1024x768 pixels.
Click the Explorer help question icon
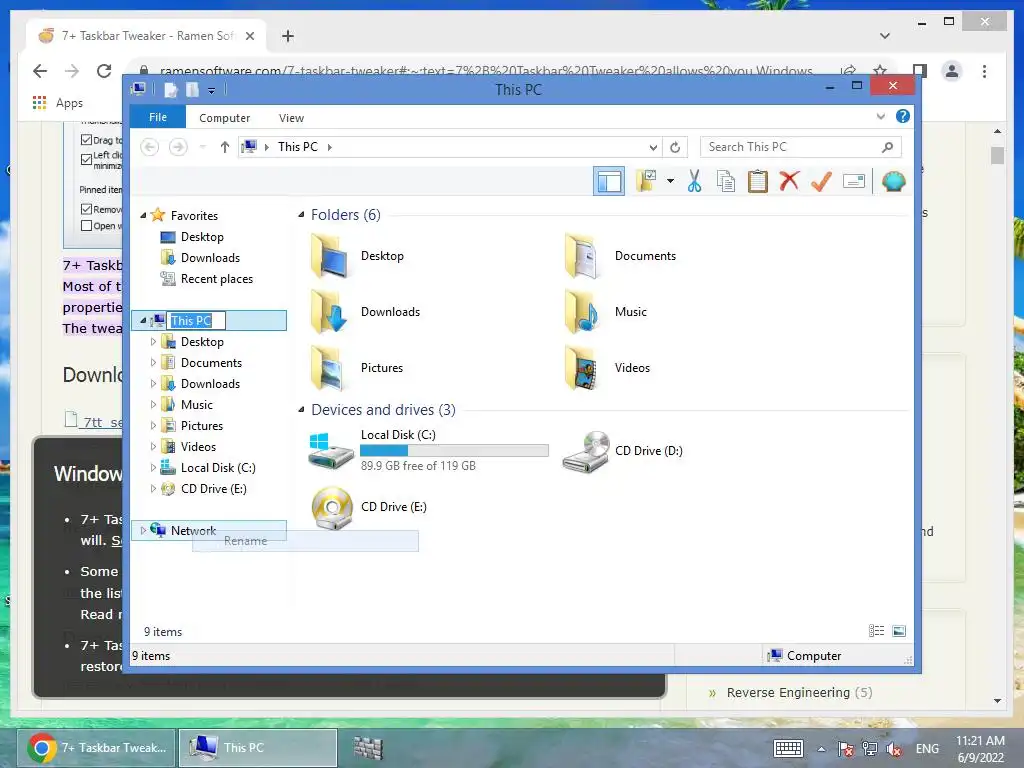903,116
